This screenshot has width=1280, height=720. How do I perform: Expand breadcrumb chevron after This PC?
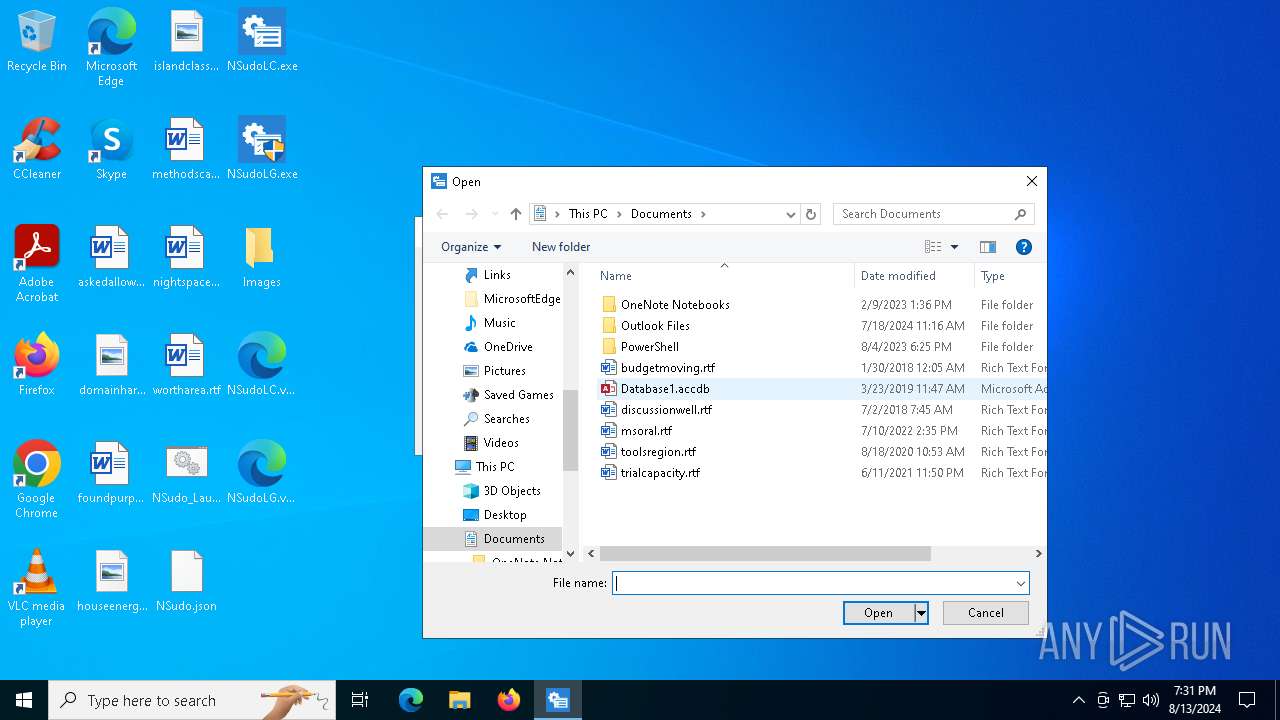pos(619,214)
